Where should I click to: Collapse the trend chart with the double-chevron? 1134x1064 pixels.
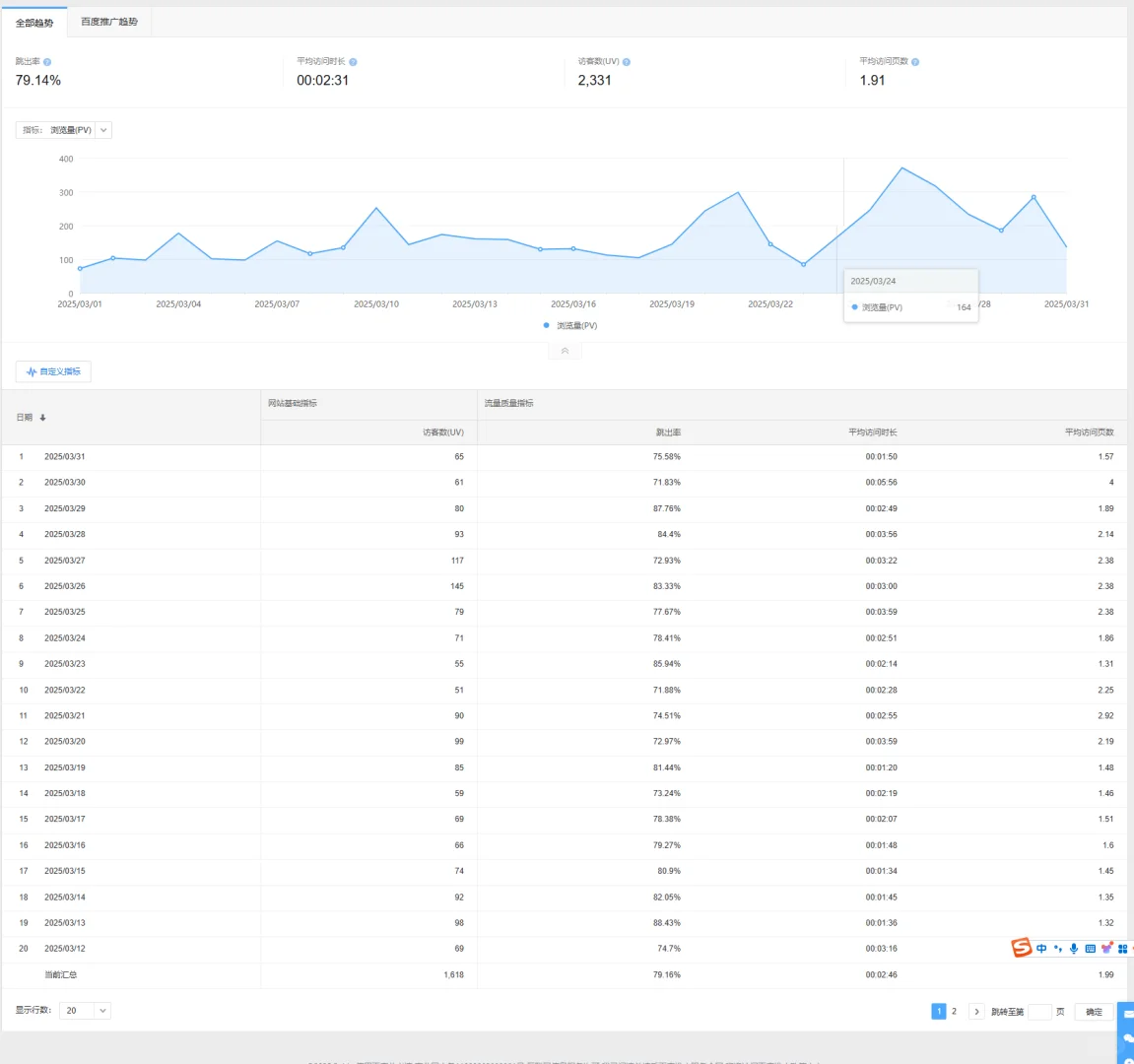(565, 351)
